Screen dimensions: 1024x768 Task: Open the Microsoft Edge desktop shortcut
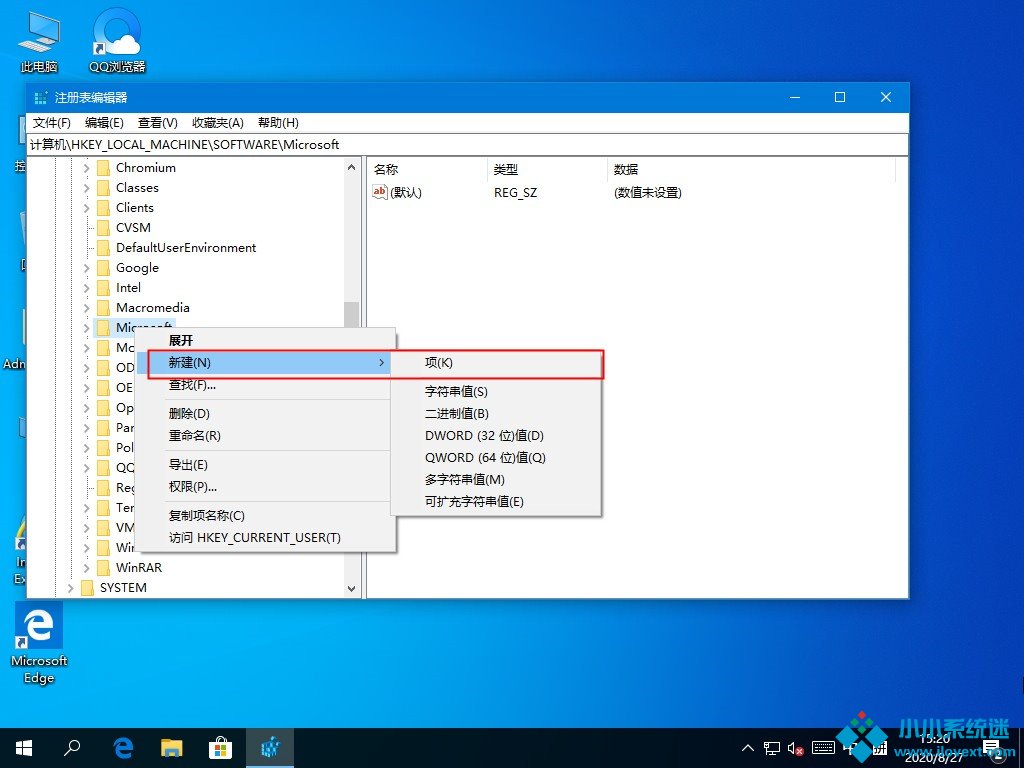[39, 644]
